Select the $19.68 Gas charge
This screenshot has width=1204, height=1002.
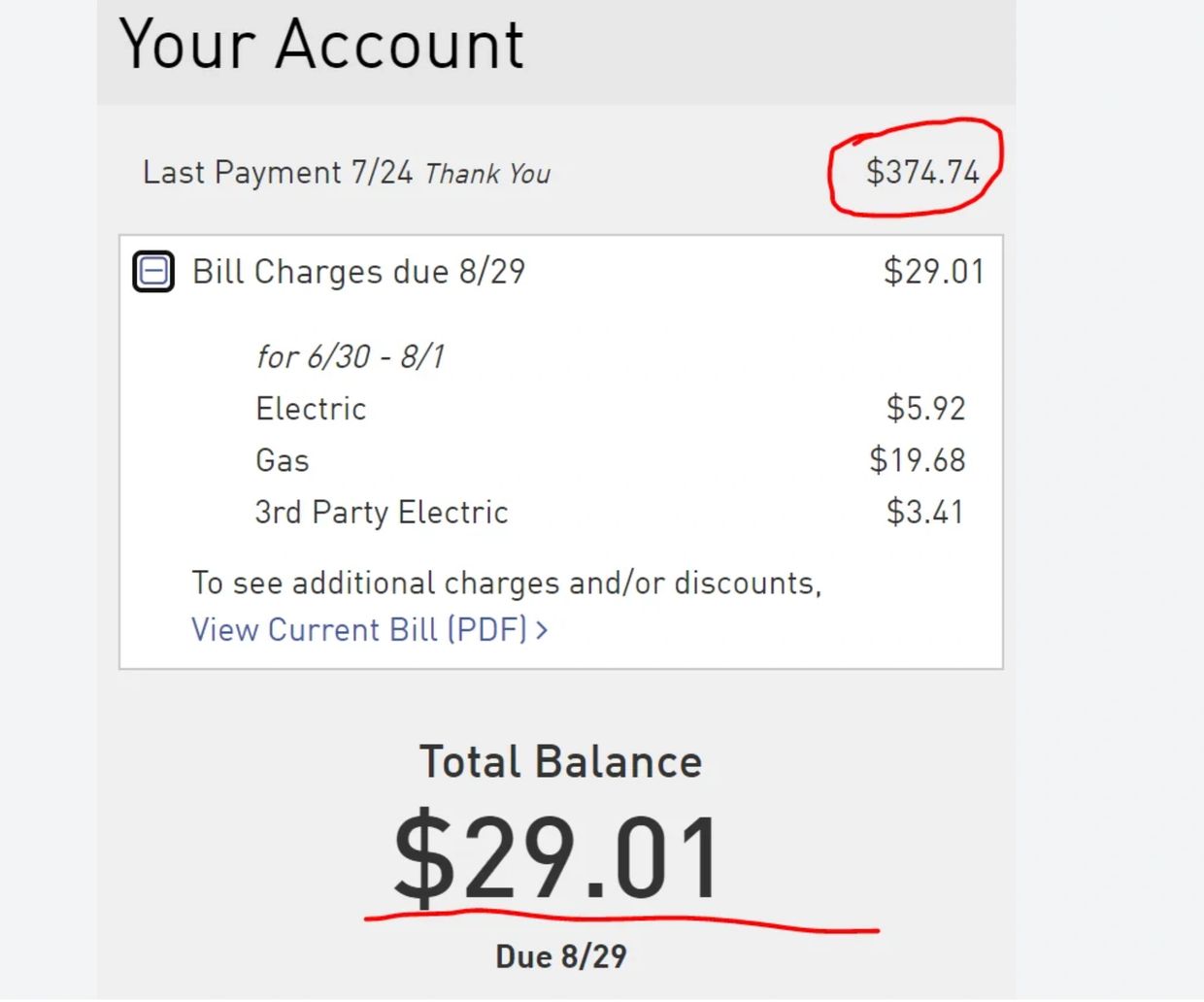(917, 460)
